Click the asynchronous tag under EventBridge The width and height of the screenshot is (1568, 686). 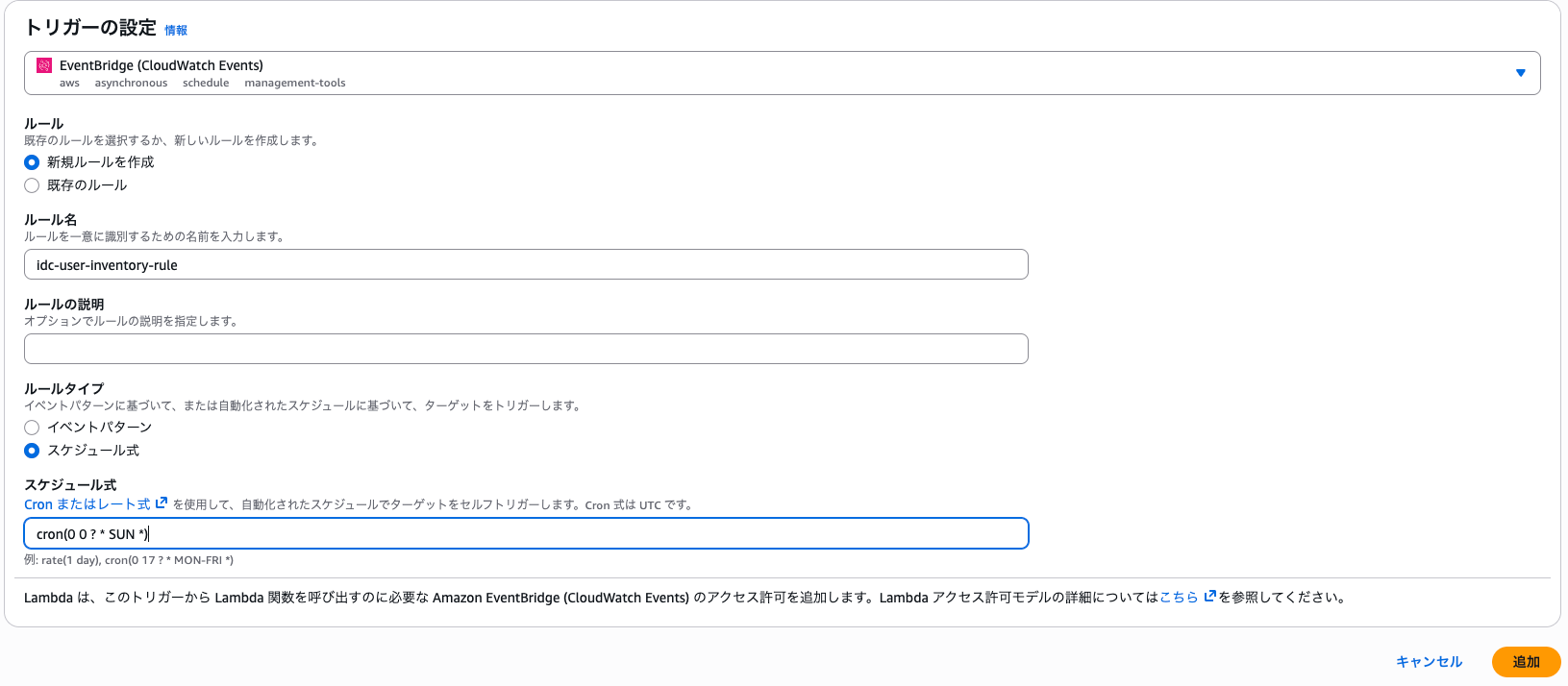tap(131, 83)
